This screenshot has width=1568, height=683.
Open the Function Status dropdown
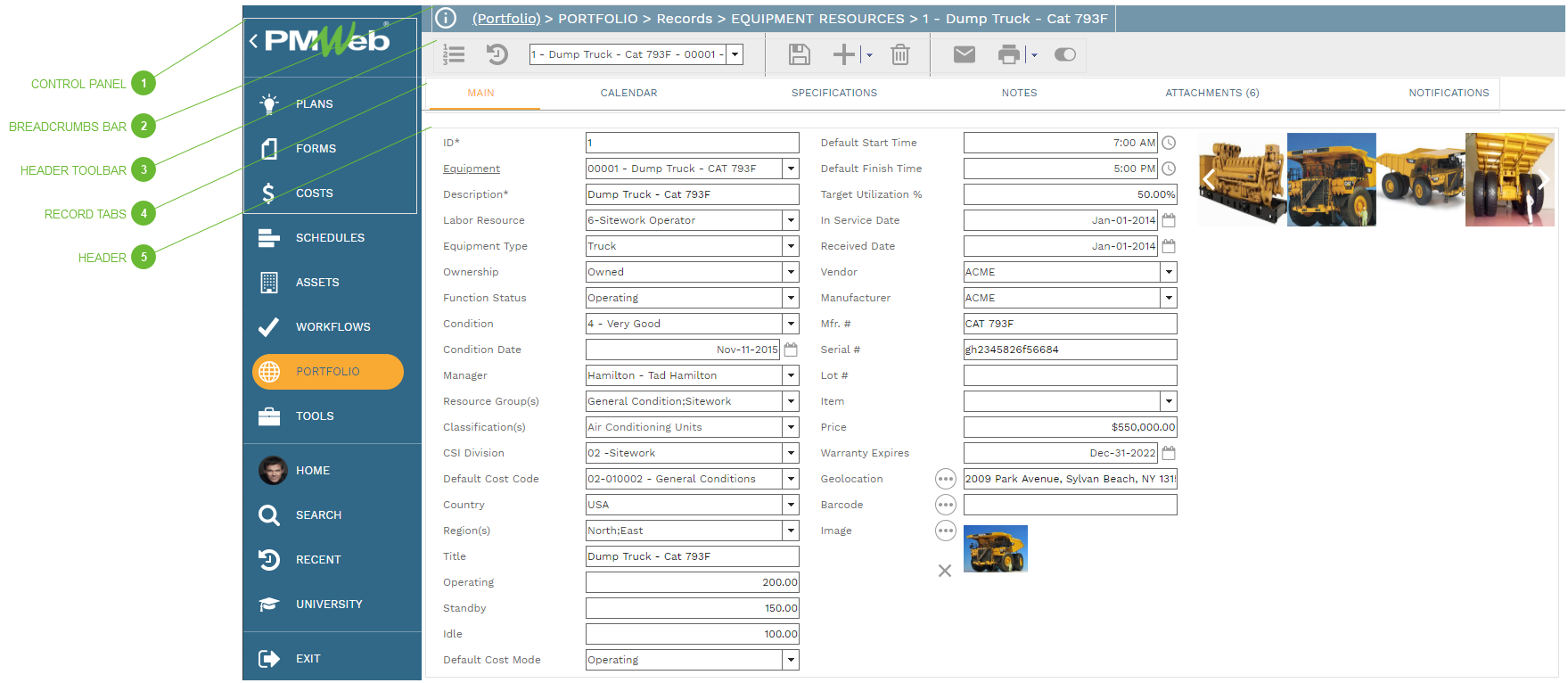790,298
